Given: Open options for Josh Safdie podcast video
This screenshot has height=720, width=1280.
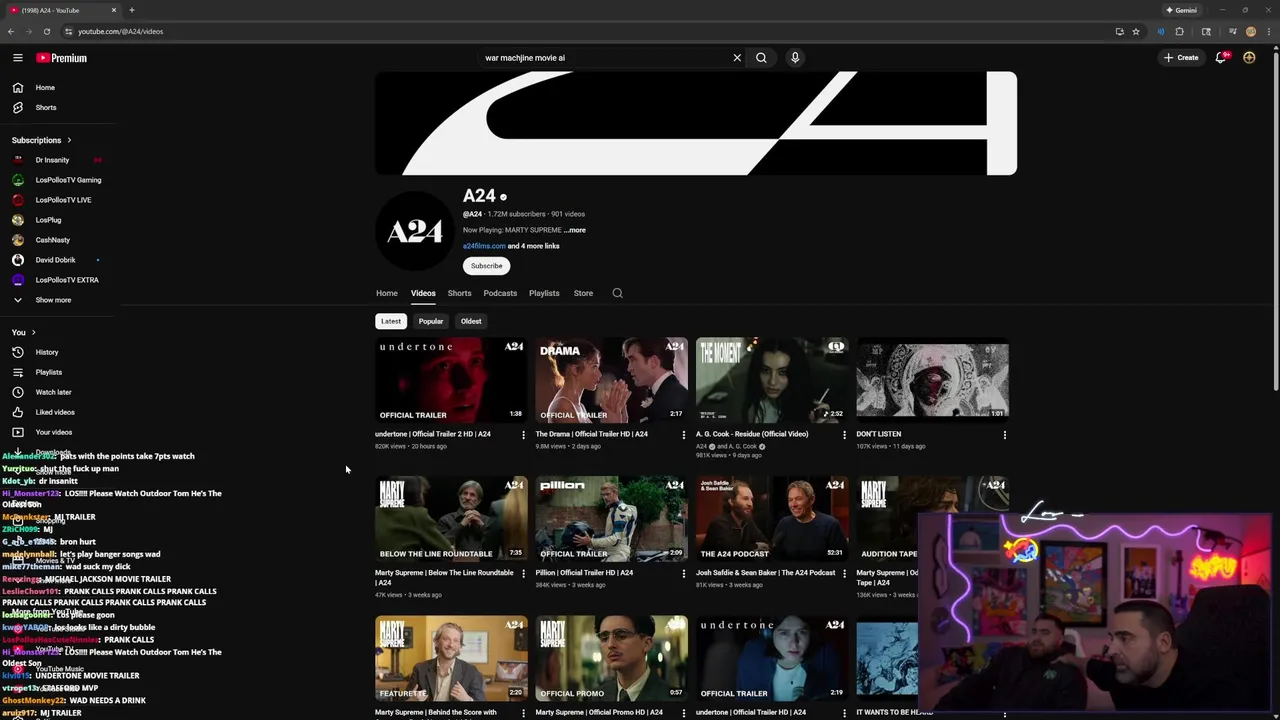Looking at the screenshot, I should click(844, 574).
